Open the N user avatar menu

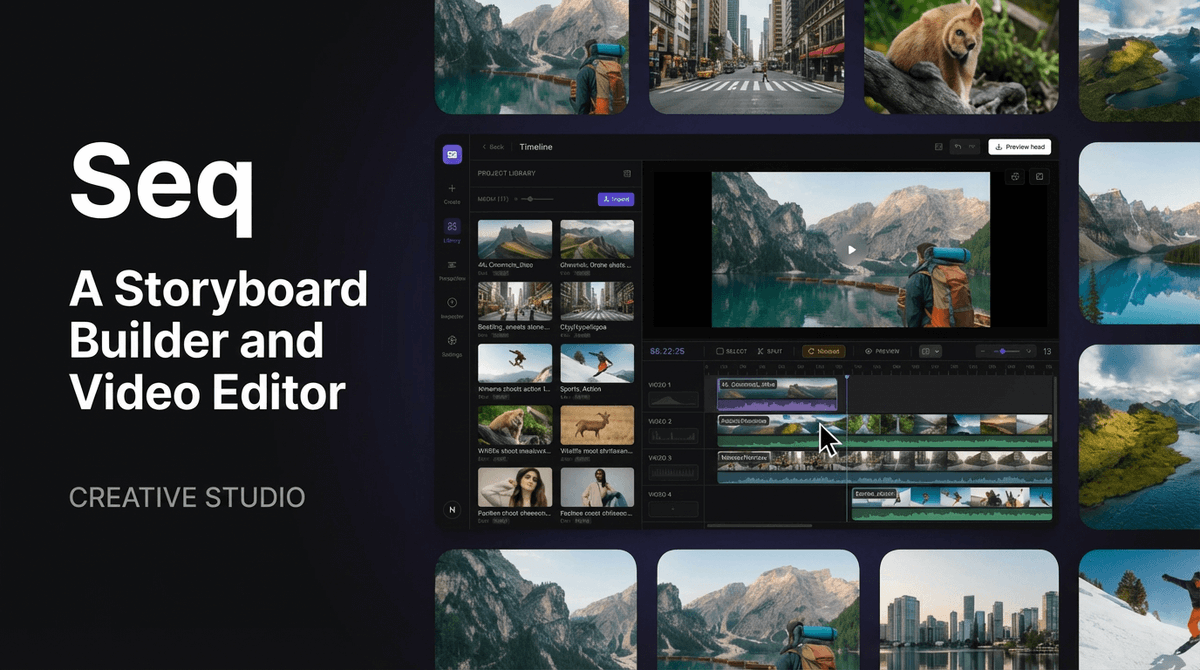452,509
